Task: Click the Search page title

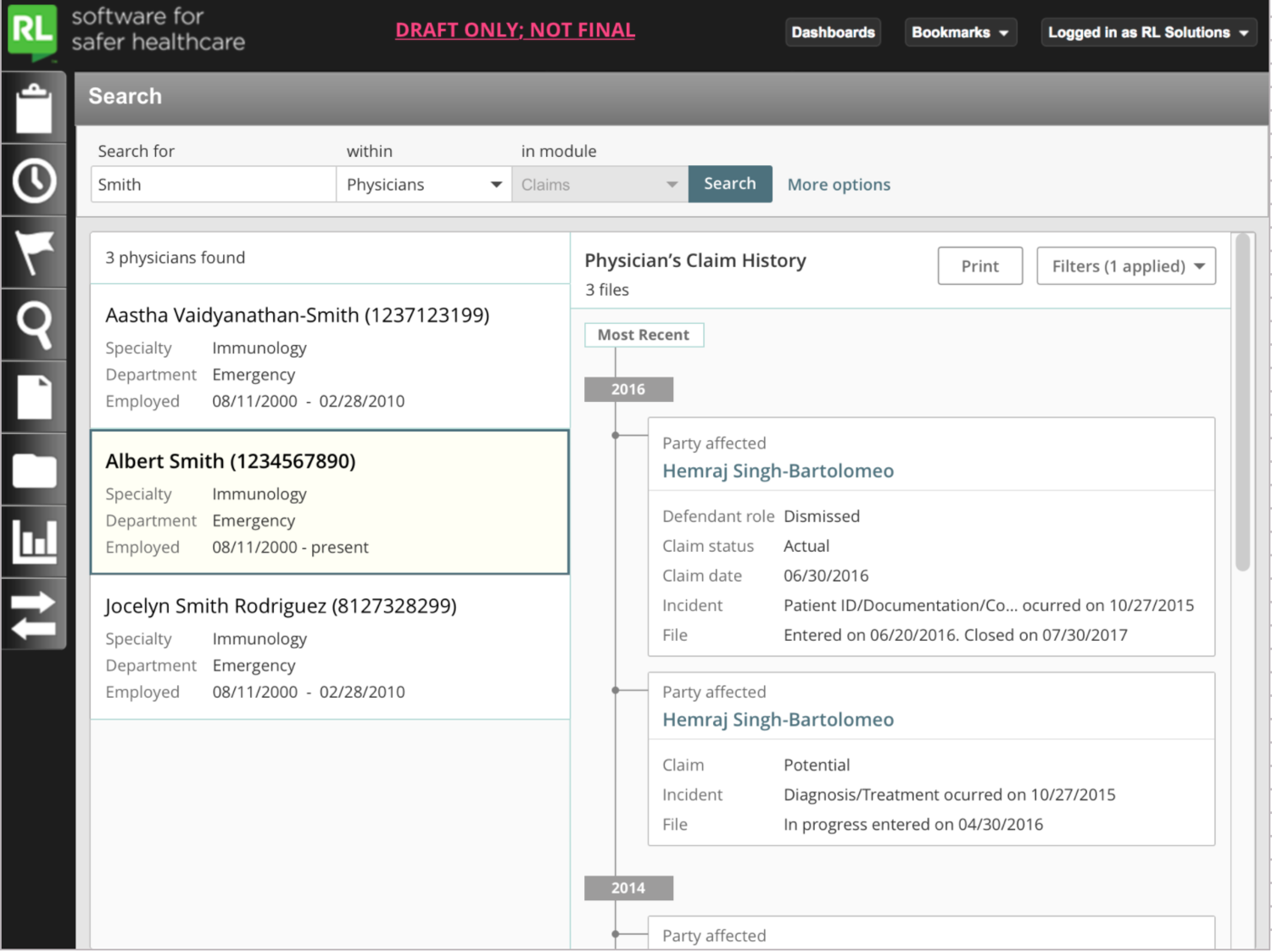Action: coord(125,97)
